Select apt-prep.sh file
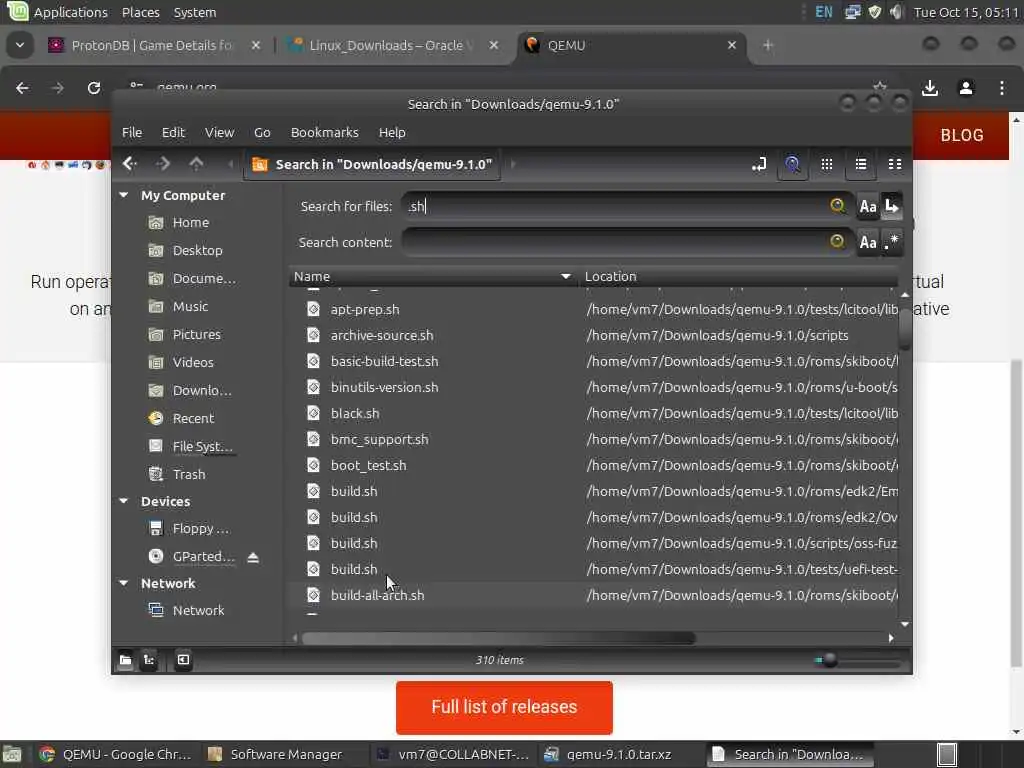The image size is (1024, 768). 364,310
